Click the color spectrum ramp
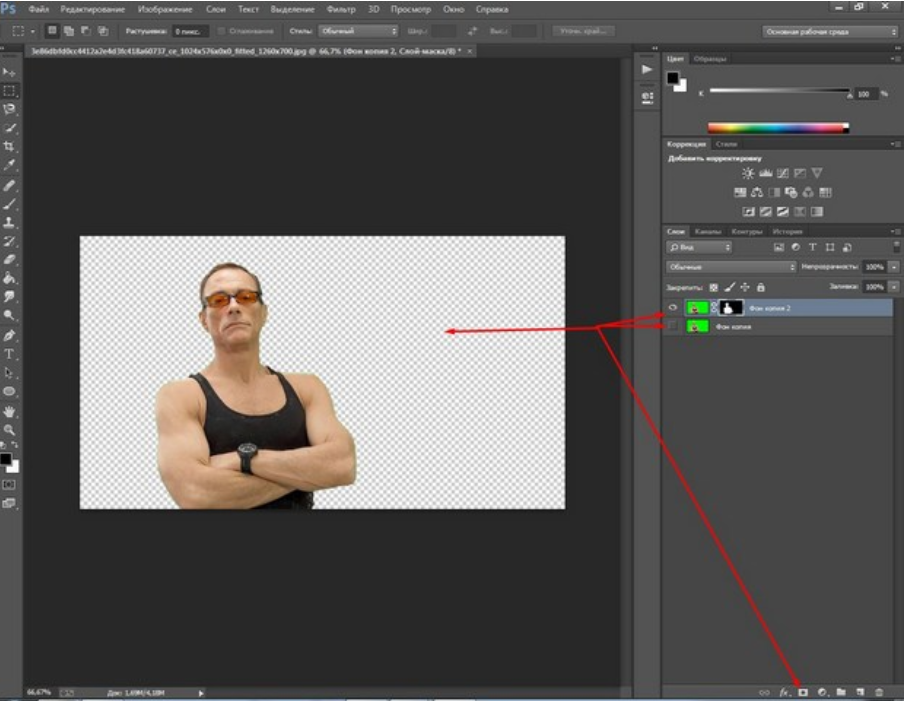Viewport: 905px width, 701px height. pyautogui.click(x=778, y=128)
